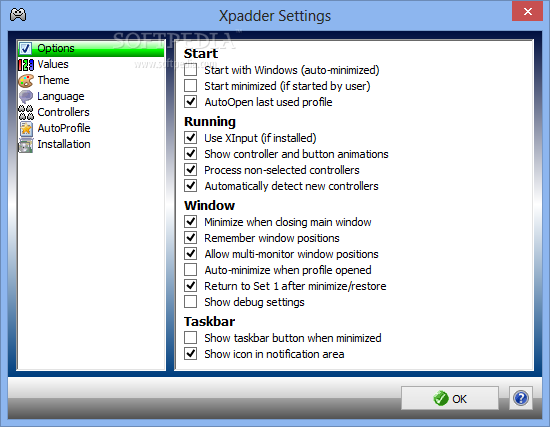This screenshot has height=427, width=550.
Task: Switch to the Language settings page
Action: (x=61, y=96)
